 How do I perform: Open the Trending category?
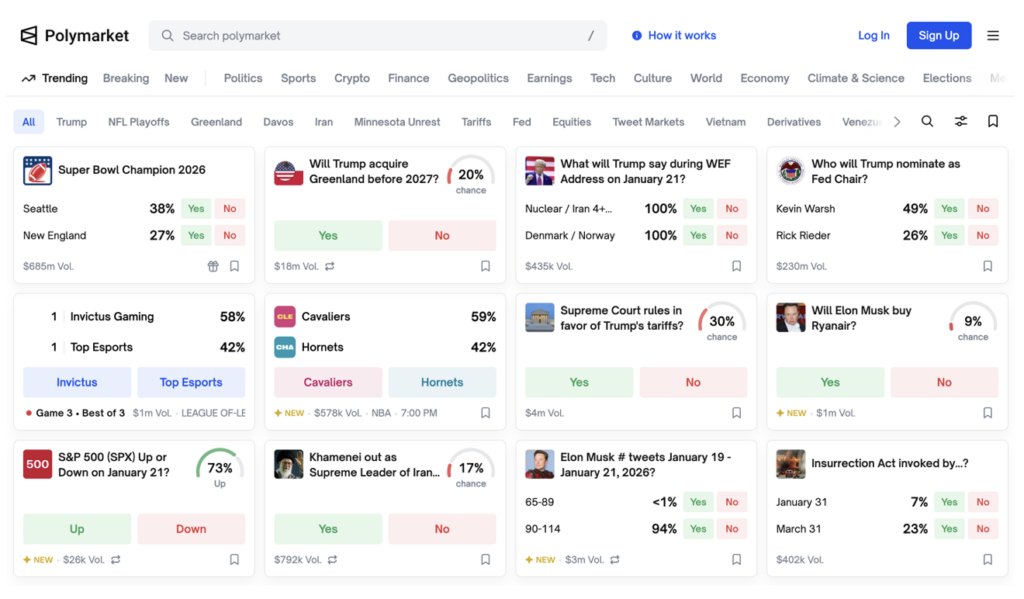[x=55, y=78]
